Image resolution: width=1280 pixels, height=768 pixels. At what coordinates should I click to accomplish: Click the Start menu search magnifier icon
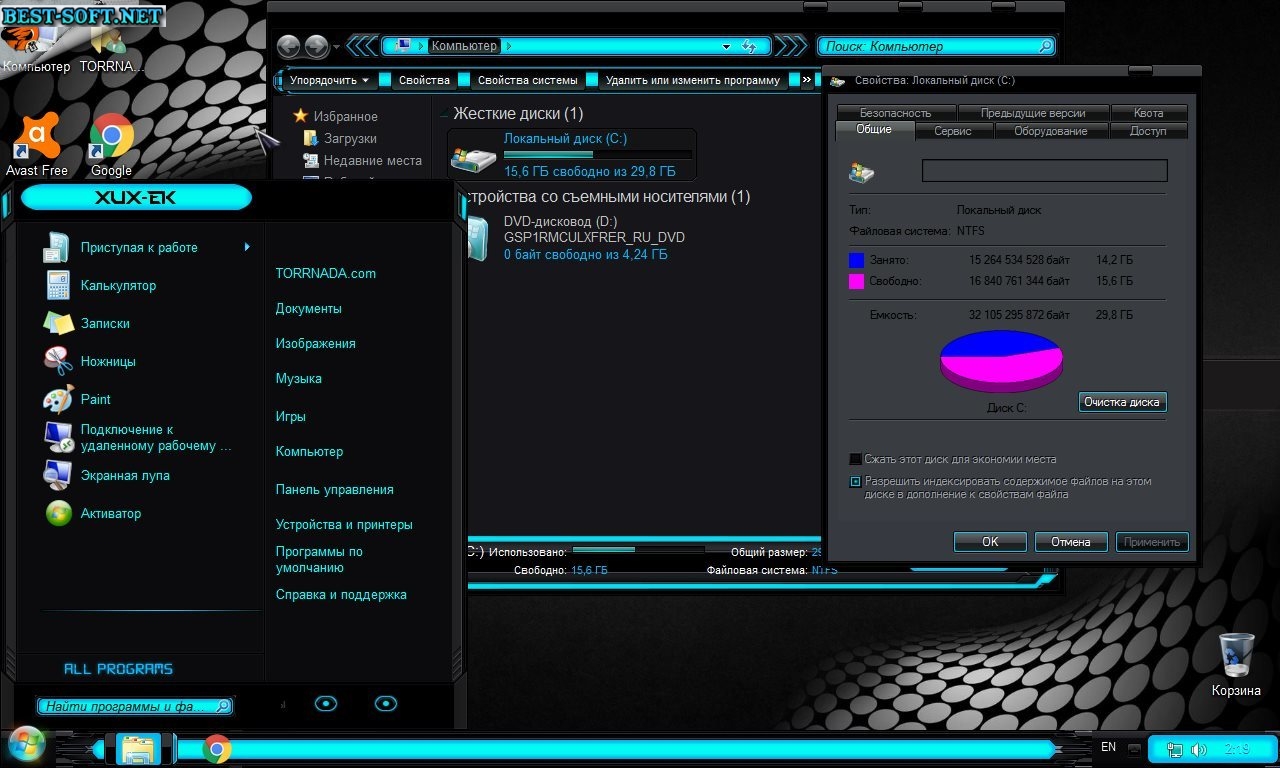point(223,706)
